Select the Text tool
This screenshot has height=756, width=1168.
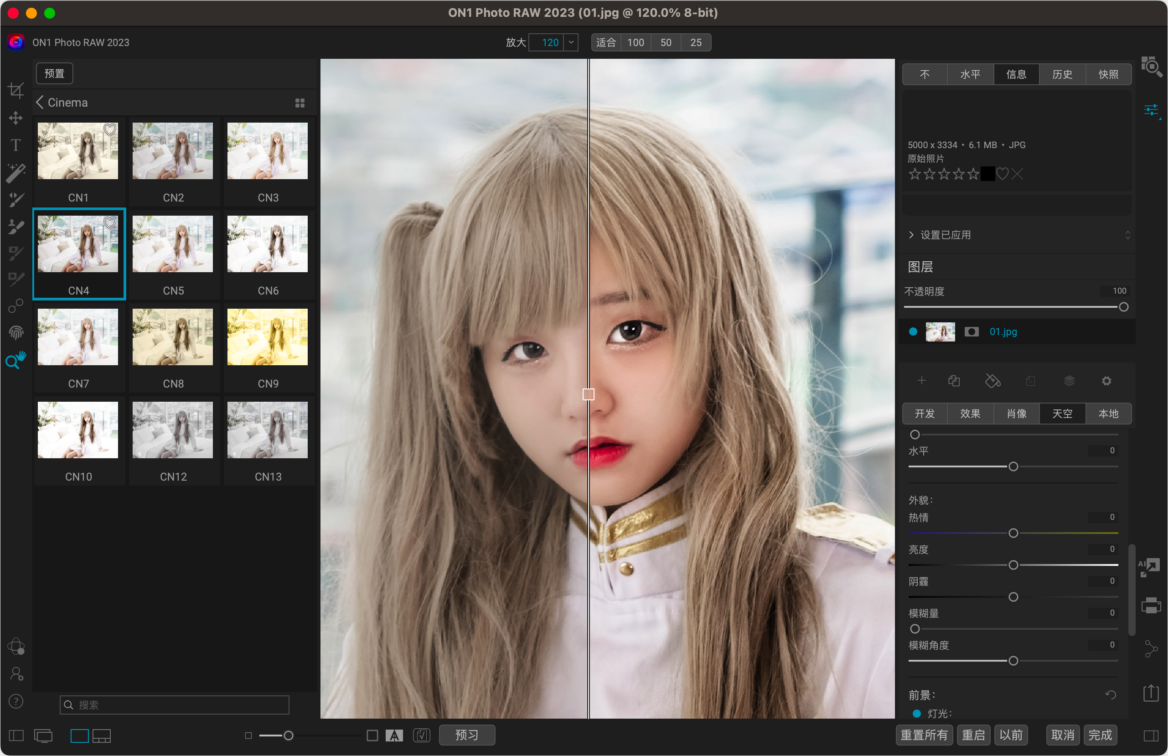(16, 145)
